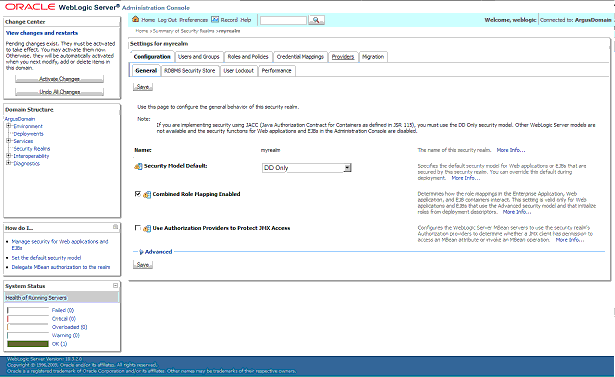Click the Warning (0) status link
The width and height of the screenshot is (615, 377).
tap(66, 335)
